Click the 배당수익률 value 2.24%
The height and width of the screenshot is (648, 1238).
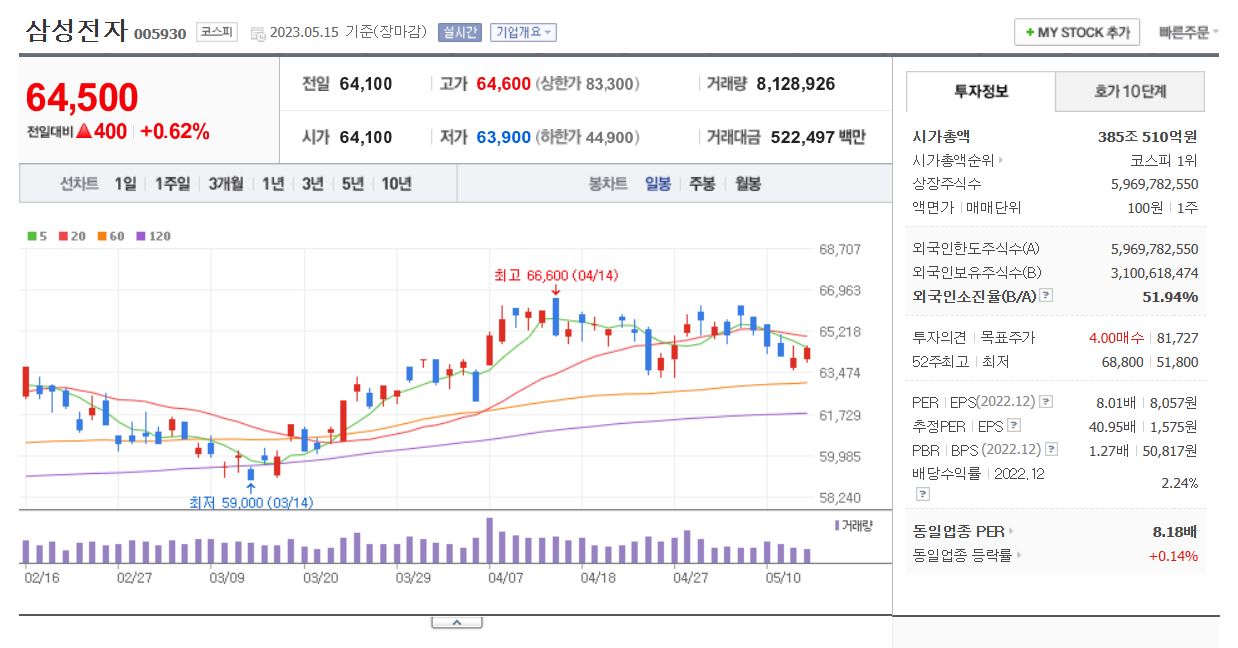tap(1179, 483)
